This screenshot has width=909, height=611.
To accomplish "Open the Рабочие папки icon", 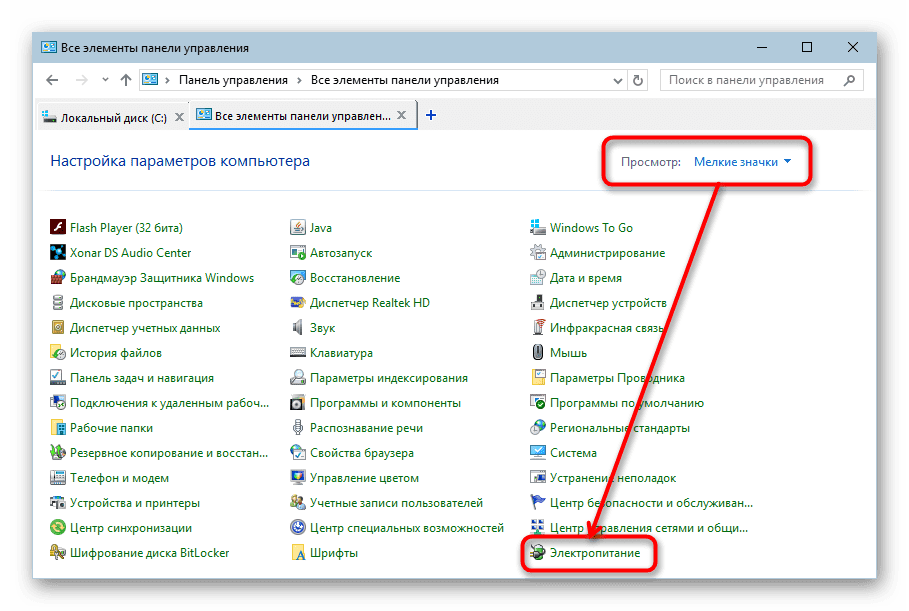I will [58, 427].
